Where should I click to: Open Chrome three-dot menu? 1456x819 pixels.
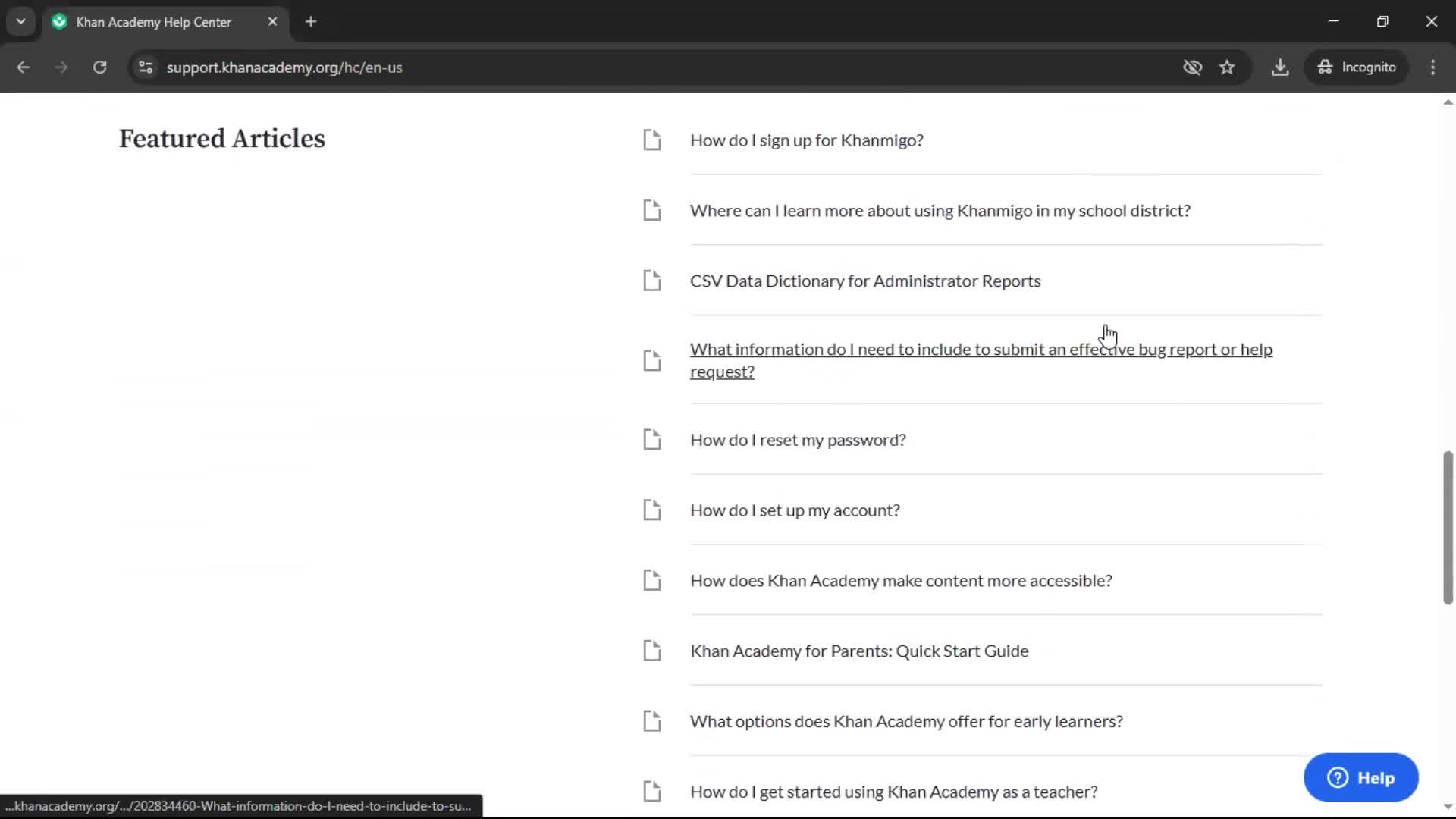[1432, 67]
